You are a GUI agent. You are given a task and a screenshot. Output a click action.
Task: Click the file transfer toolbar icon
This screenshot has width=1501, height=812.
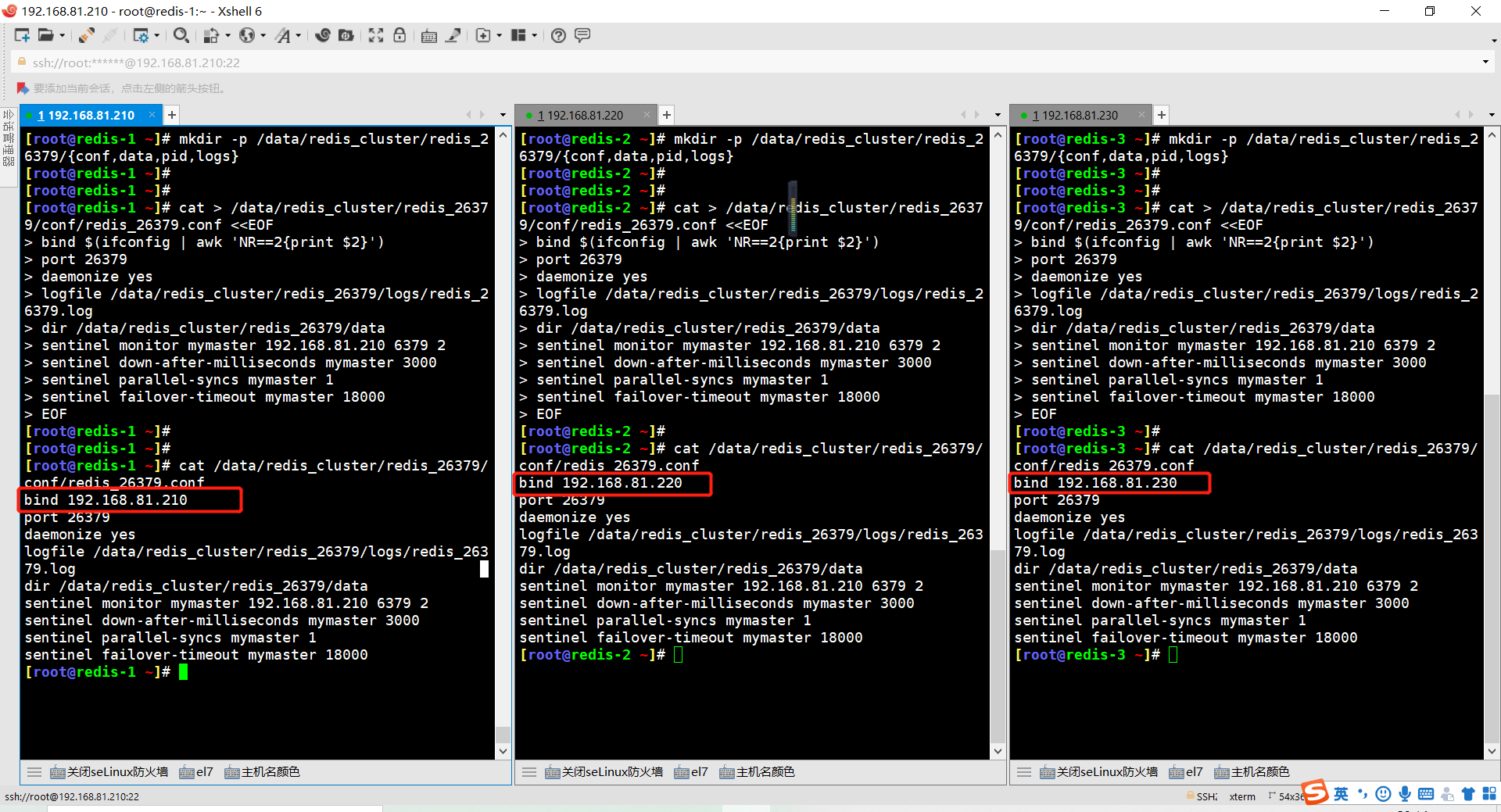[x=211, y=35]
